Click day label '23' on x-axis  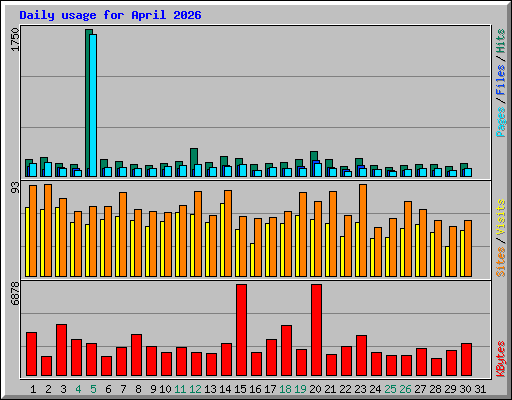click(x=360, y=389)
